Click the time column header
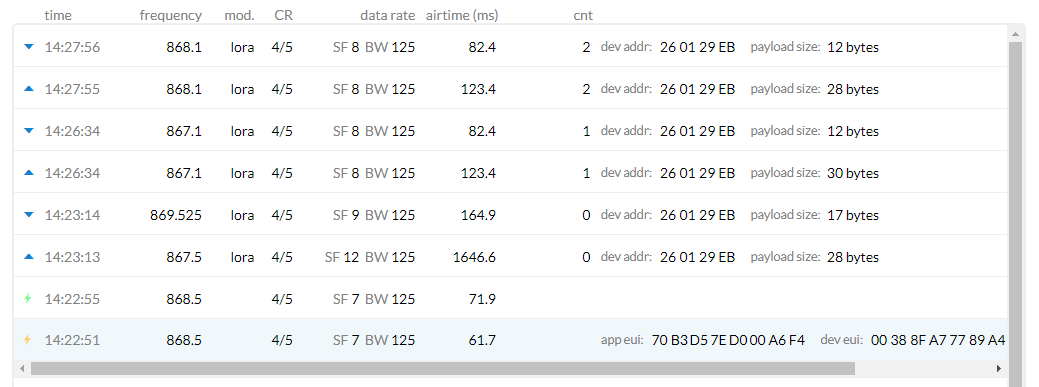Screen dimensions: 1039x387 (x=58, y=15)
